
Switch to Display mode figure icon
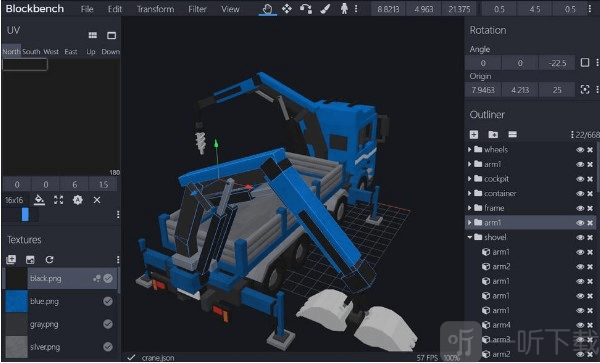point(344,9)
